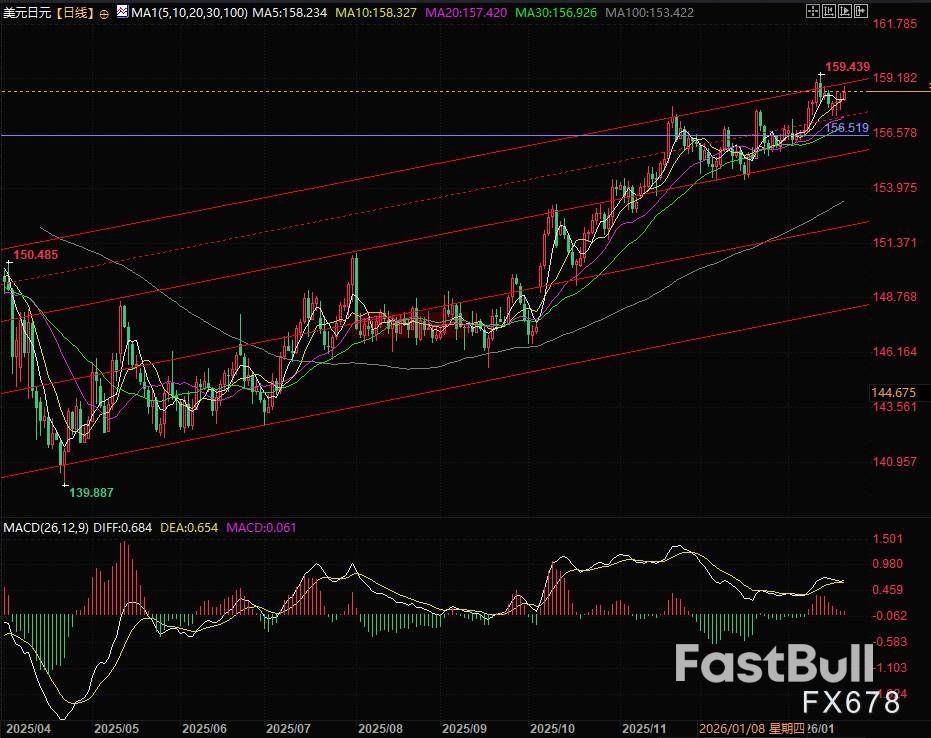
Task: Open the MACD(26,12,9) indicator settings
Action: [x=46, y=527]
